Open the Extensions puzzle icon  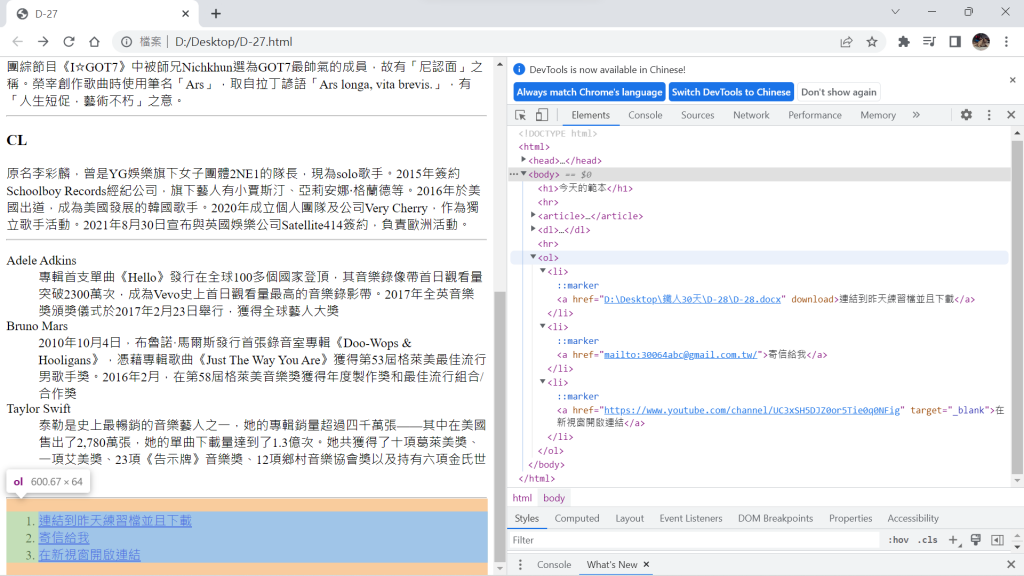point(904,42)
